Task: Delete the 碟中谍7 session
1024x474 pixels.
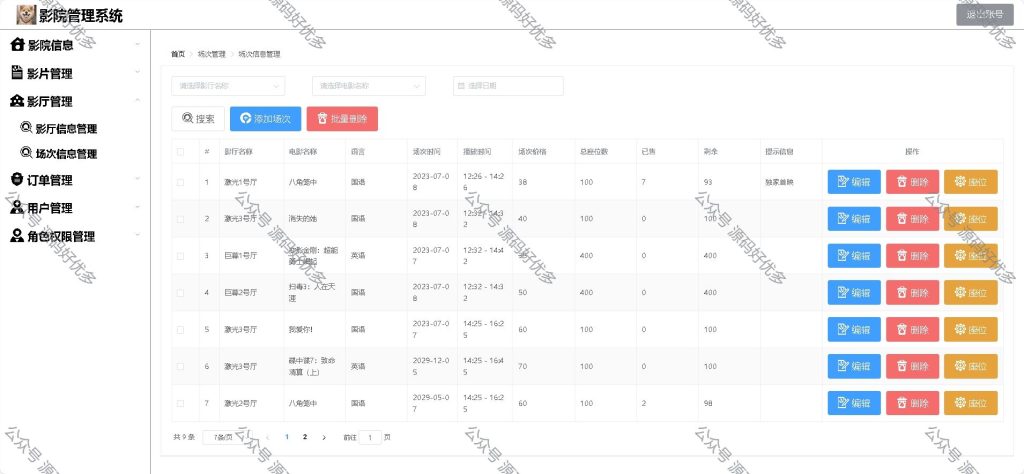Action: tap(912, 366)
